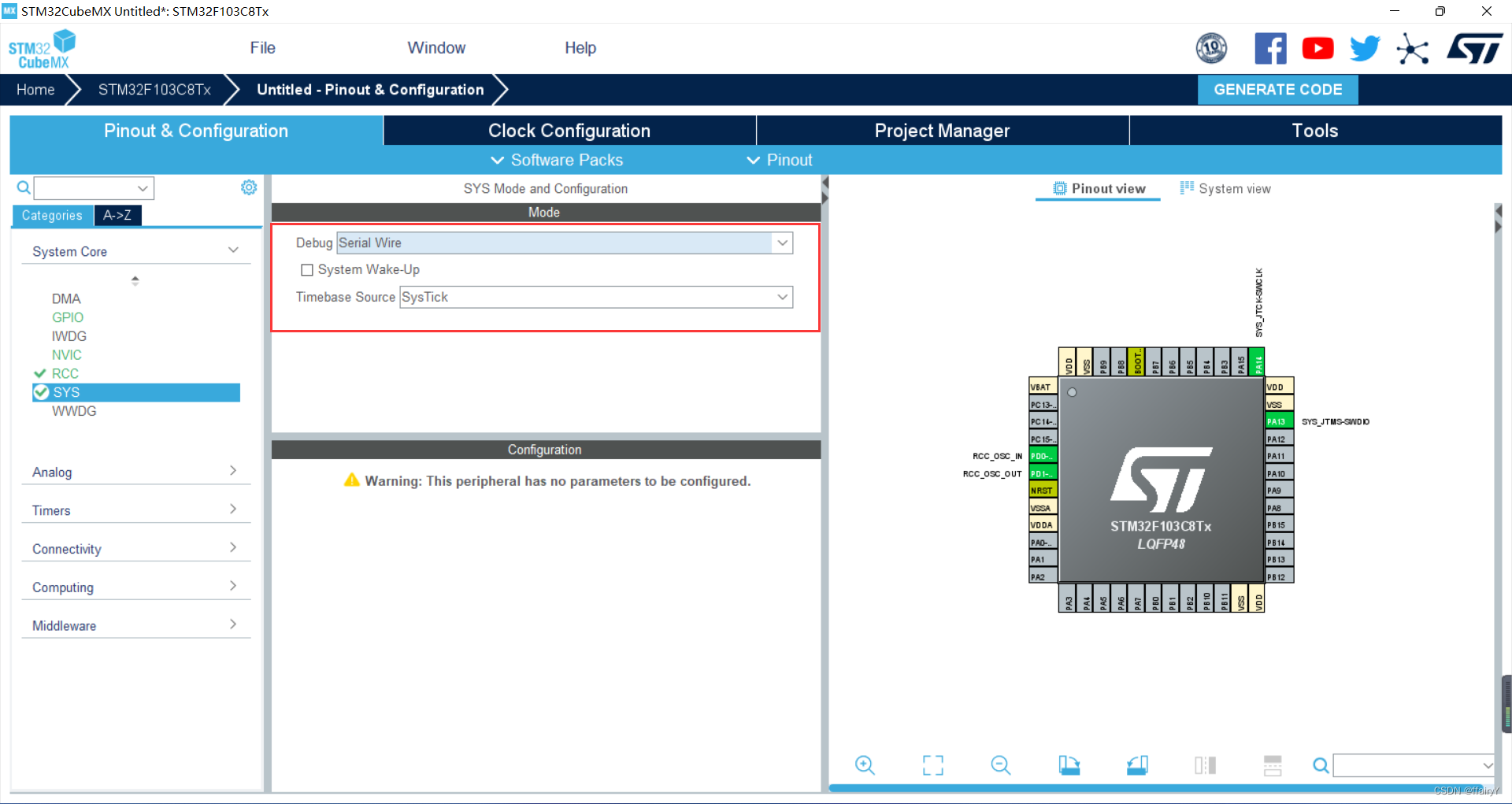Select the Pinout & Configuration tab
The width and height of the screenshot is (1512, 804).
[x=196, y=131]
